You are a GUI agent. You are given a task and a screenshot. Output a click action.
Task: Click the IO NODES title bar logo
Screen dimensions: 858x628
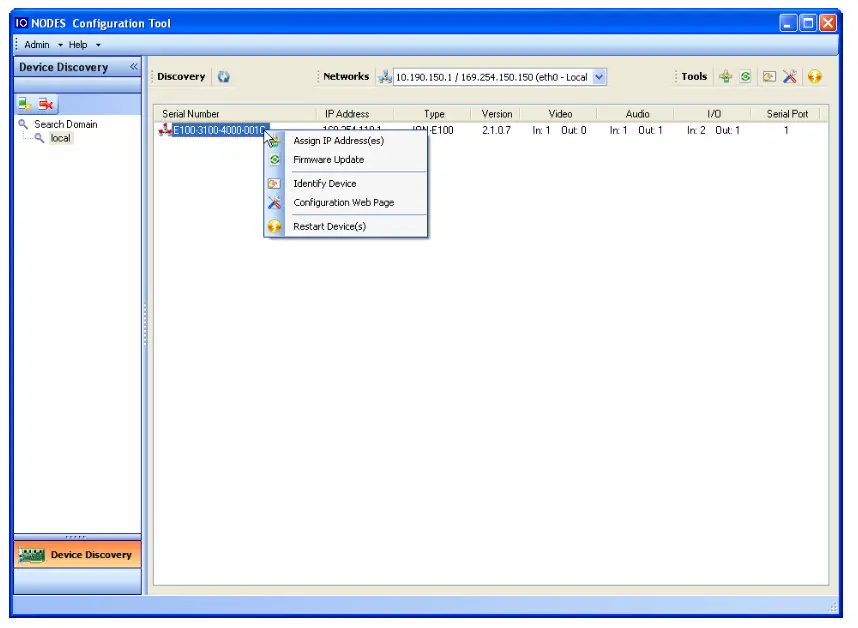(x=21, y=23)
